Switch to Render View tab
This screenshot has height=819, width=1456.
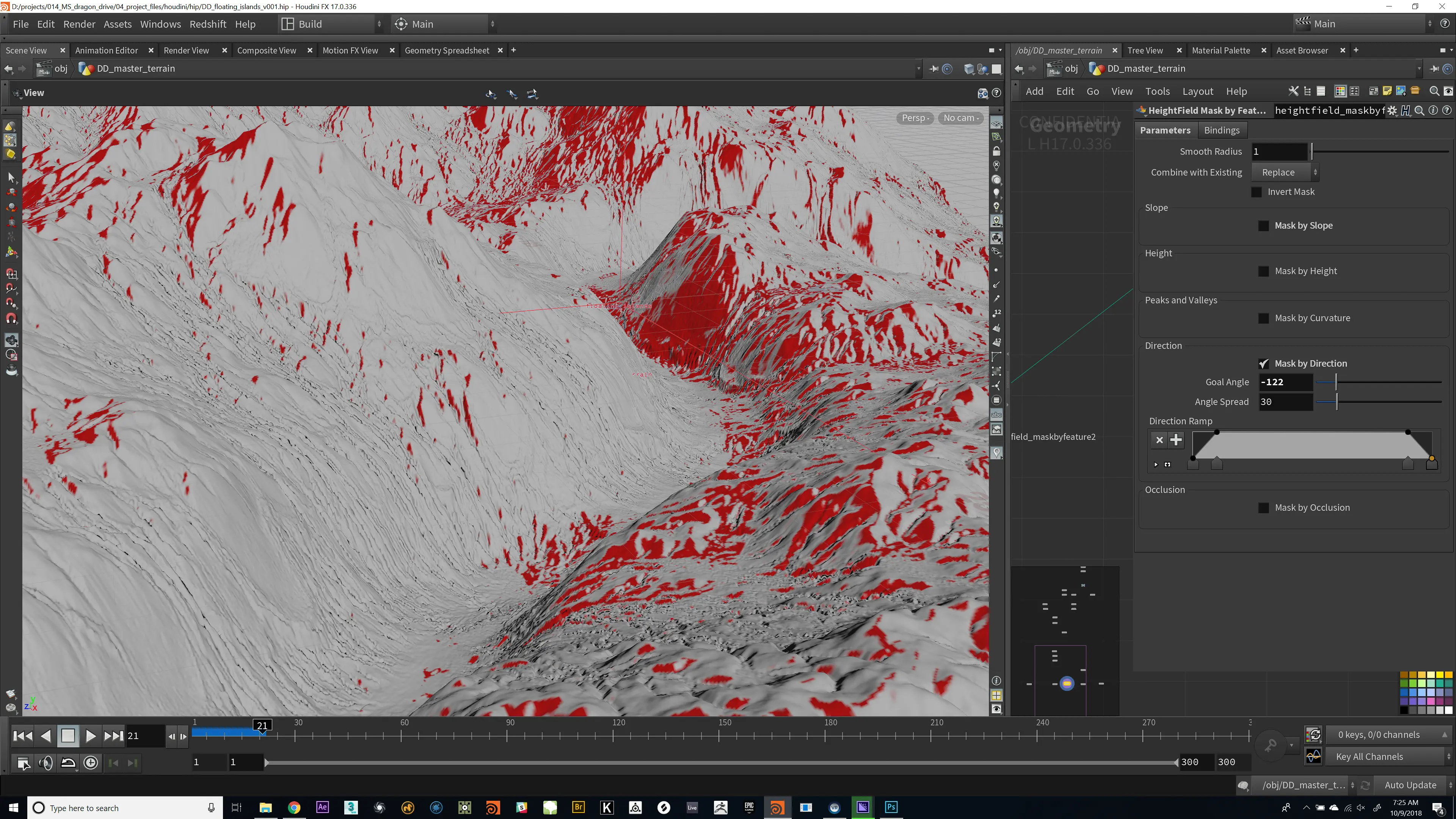(186, 50)
